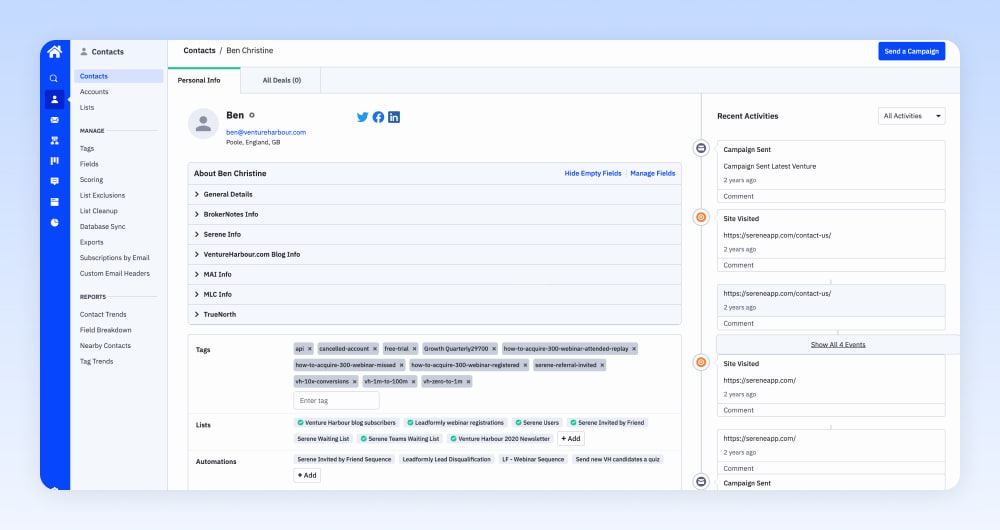Image resolution: width=1000 pixels, height=530 pixels.
Task: Open search from the blue sidebar
Action: (x=54, y=78)
